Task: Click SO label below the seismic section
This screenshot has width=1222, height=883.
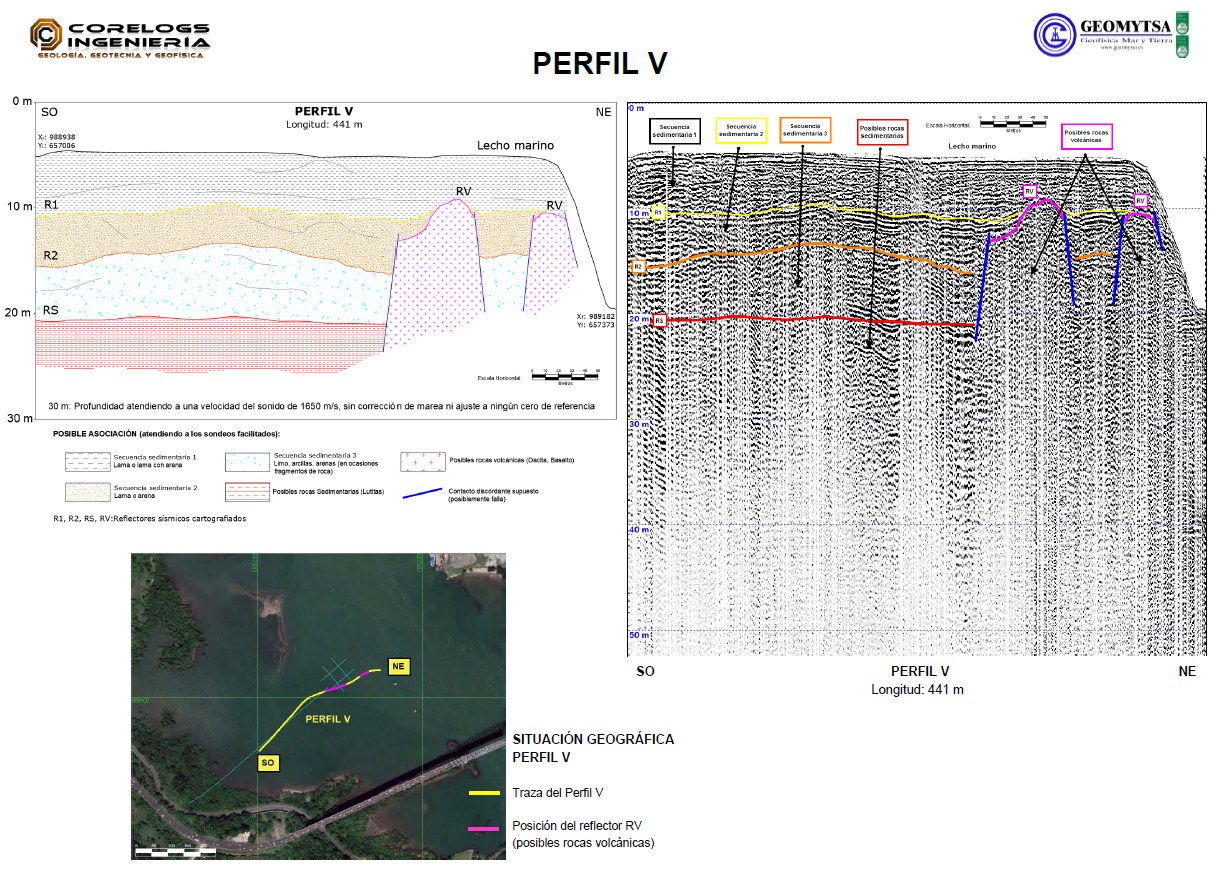Action: point(646,672)
